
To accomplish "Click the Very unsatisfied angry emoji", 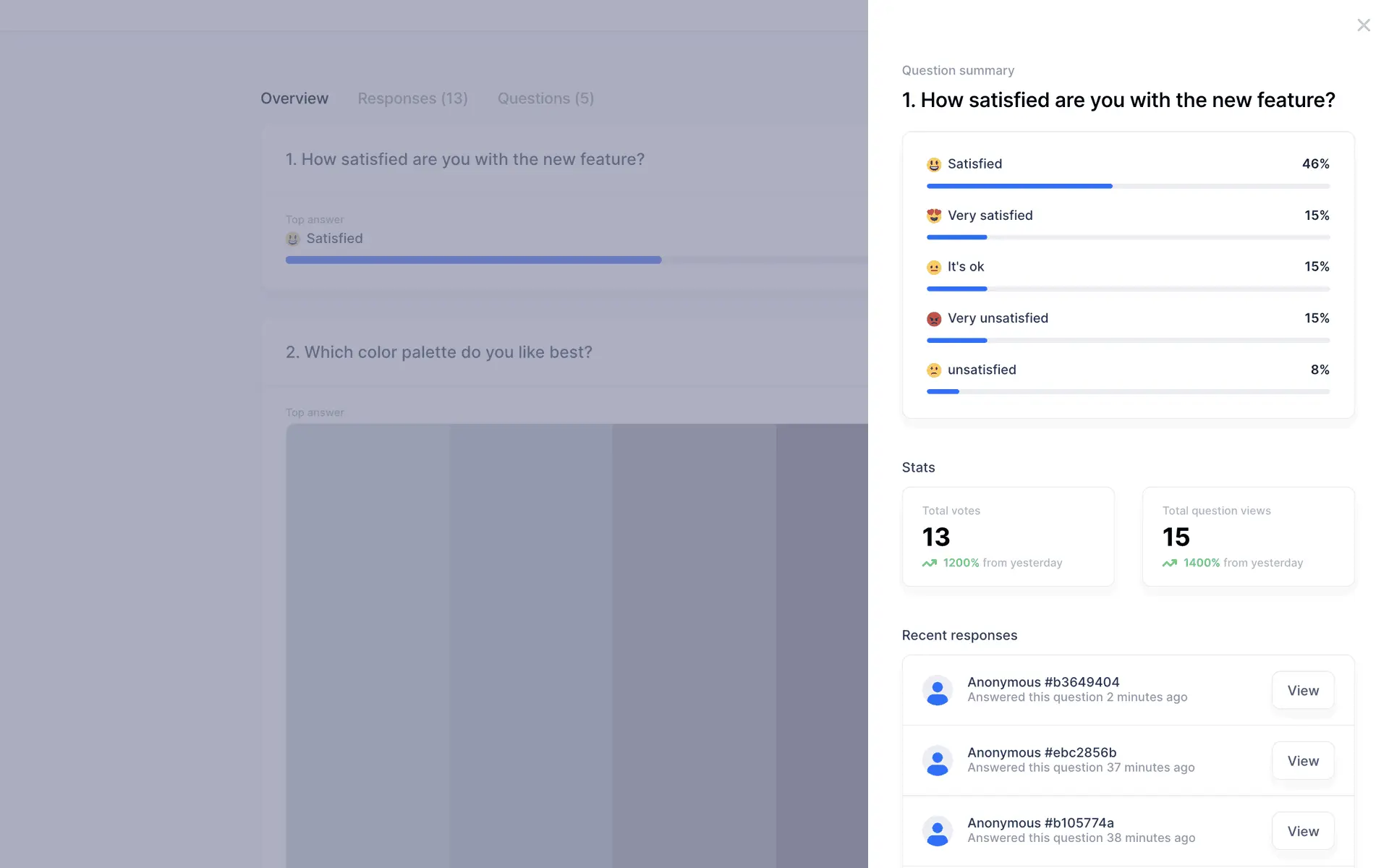I will [x=934, y=319].
